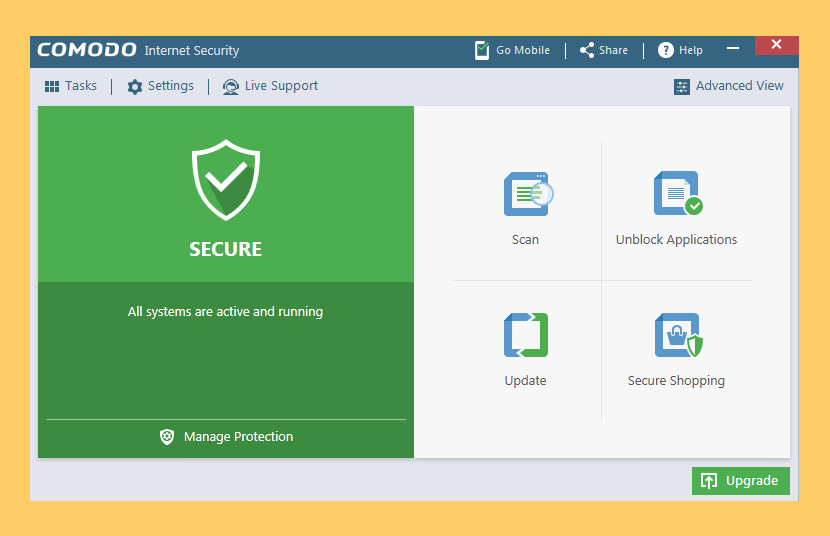Click the Share nodes icon
This screenshot has height=536, width=830.
[587, 50]
